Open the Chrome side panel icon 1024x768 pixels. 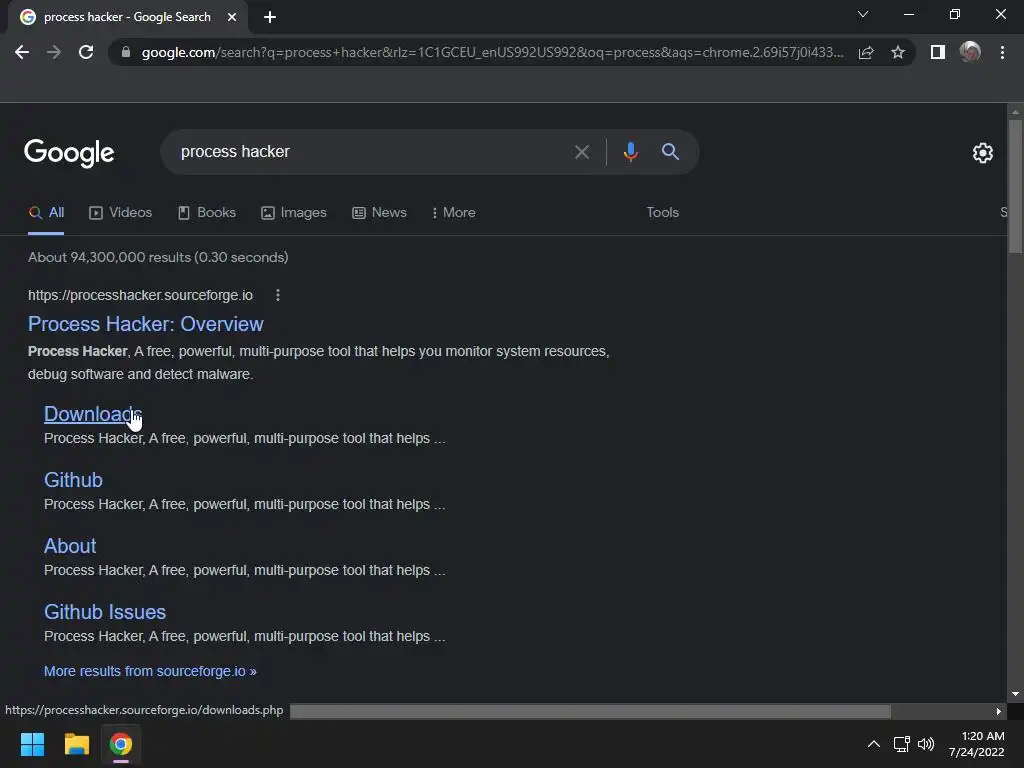click(938, 52)
